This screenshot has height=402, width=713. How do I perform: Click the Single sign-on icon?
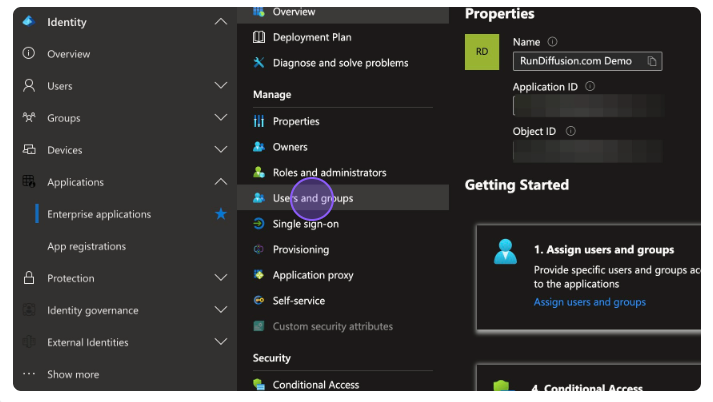[259, 224]
